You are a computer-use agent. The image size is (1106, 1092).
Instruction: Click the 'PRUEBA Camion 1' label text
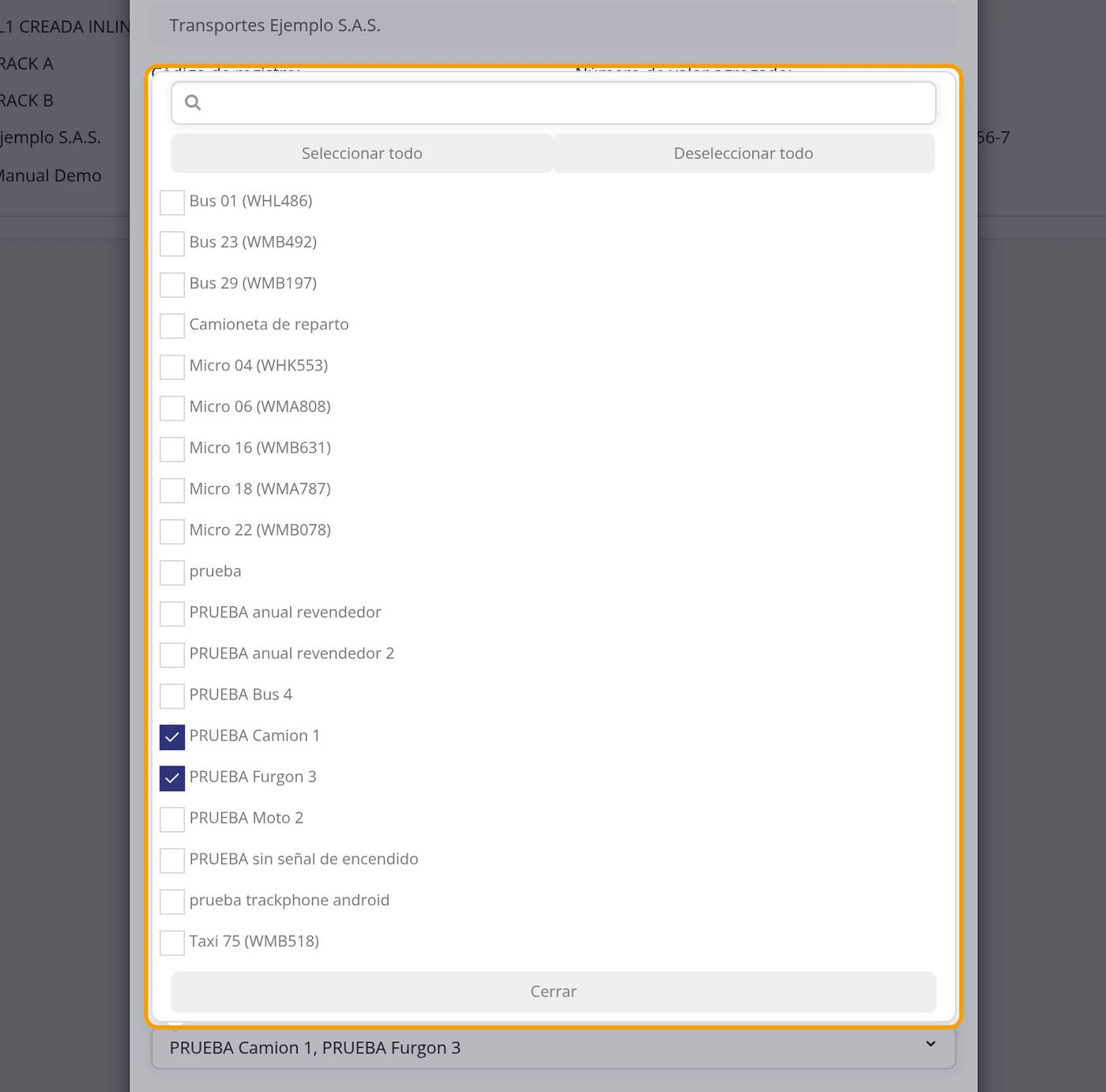click(x=254, y=736)
